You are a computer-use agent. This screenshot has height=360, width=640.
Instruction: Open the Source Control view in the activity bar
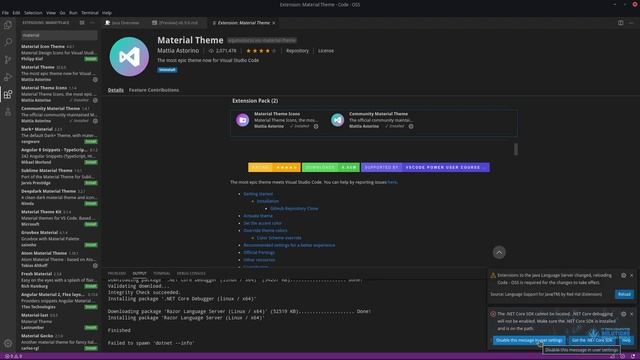(8, 60)
